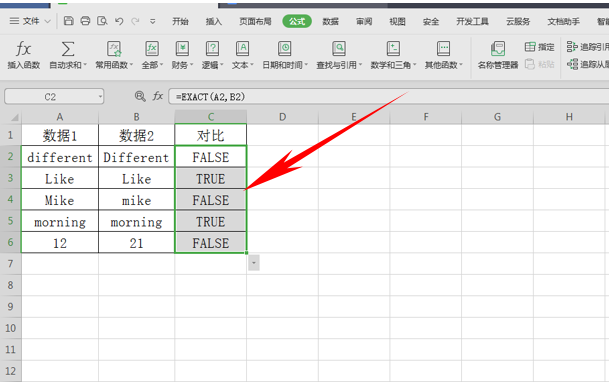The height and width of the screenshot is (388, 609).
Task: Select cell A4 with 'Mike'
Action: tap(59, 200)
